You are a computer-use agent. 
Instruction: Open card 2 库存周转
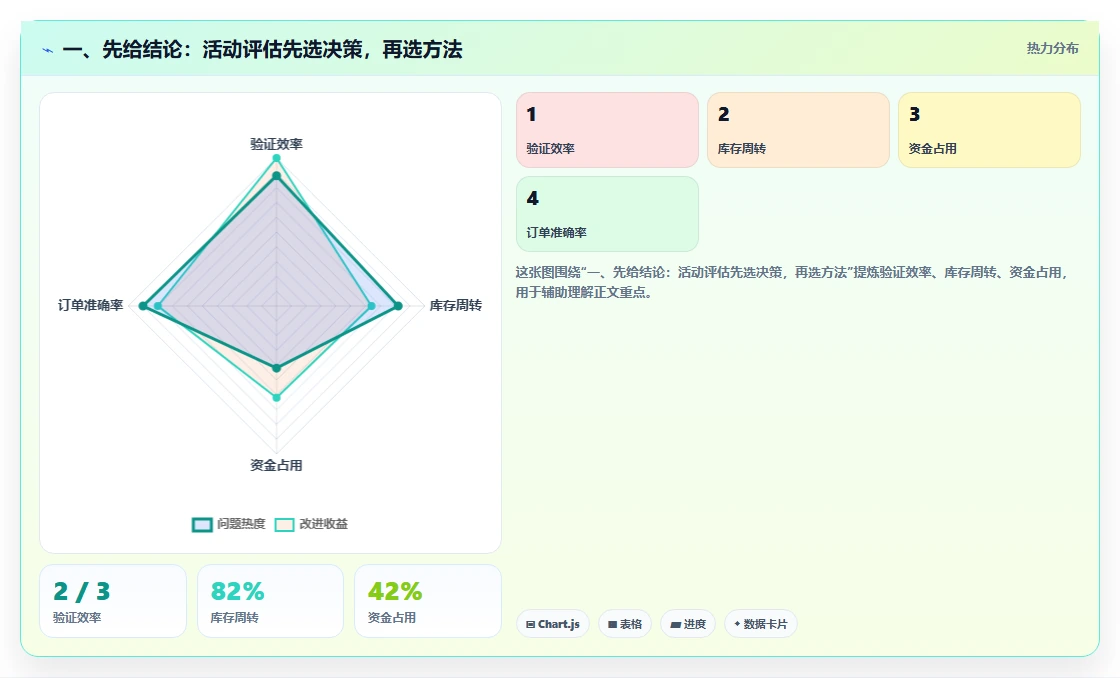(798, 130)
